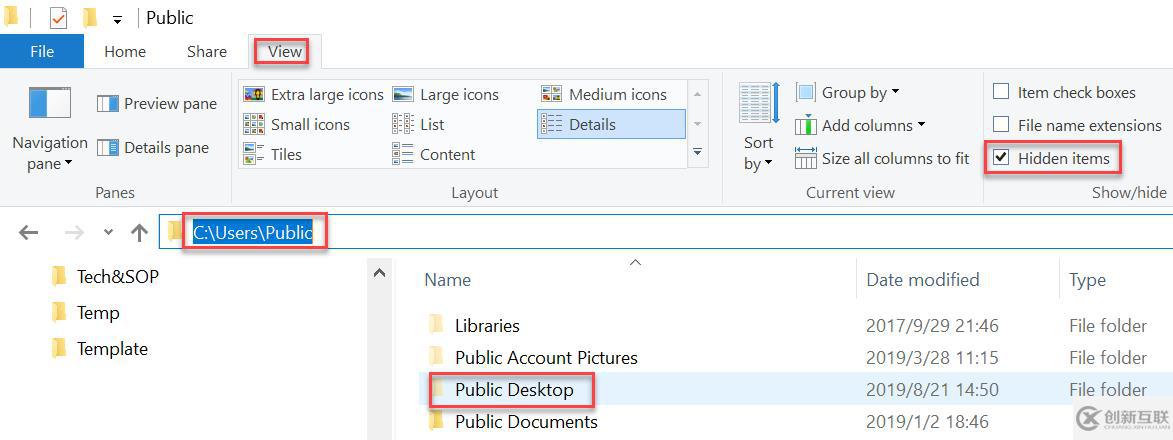Expand the Group by menu
This screenshot has width=1173, height=440.
[x=847, y=92]
